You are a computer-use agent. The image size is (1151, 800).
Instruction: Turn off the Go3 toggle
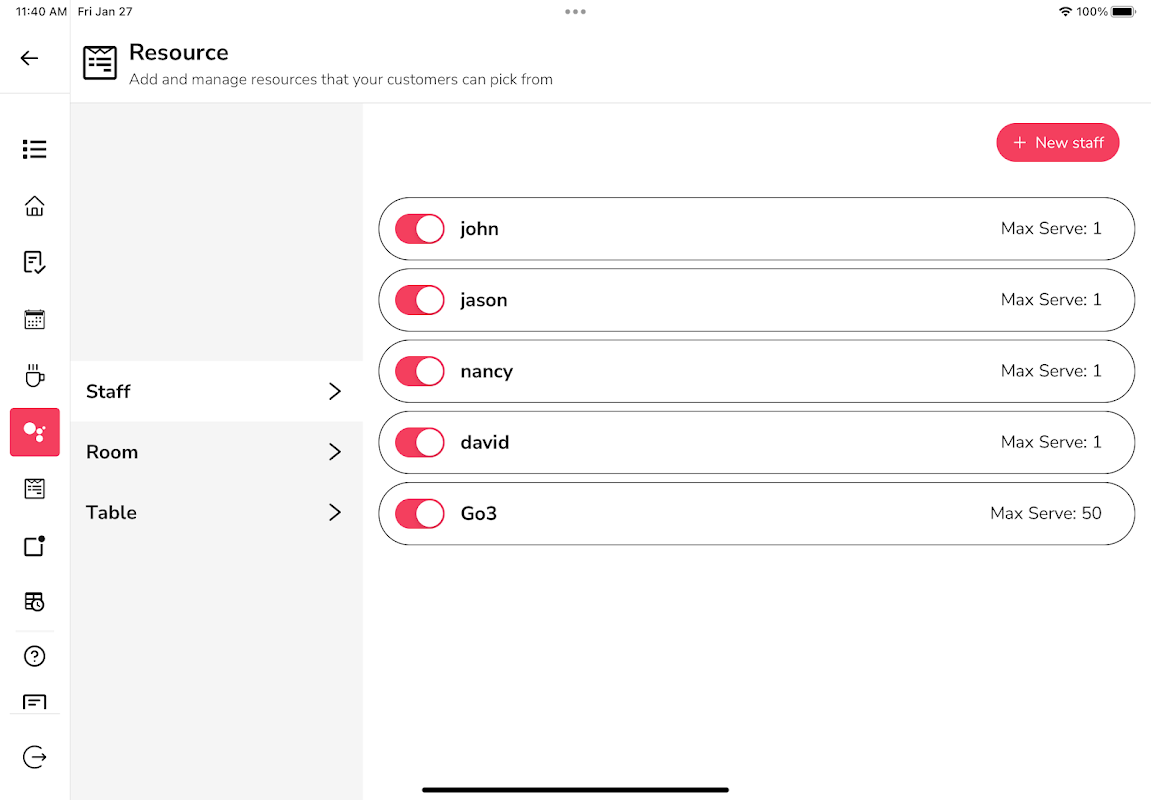420,514
